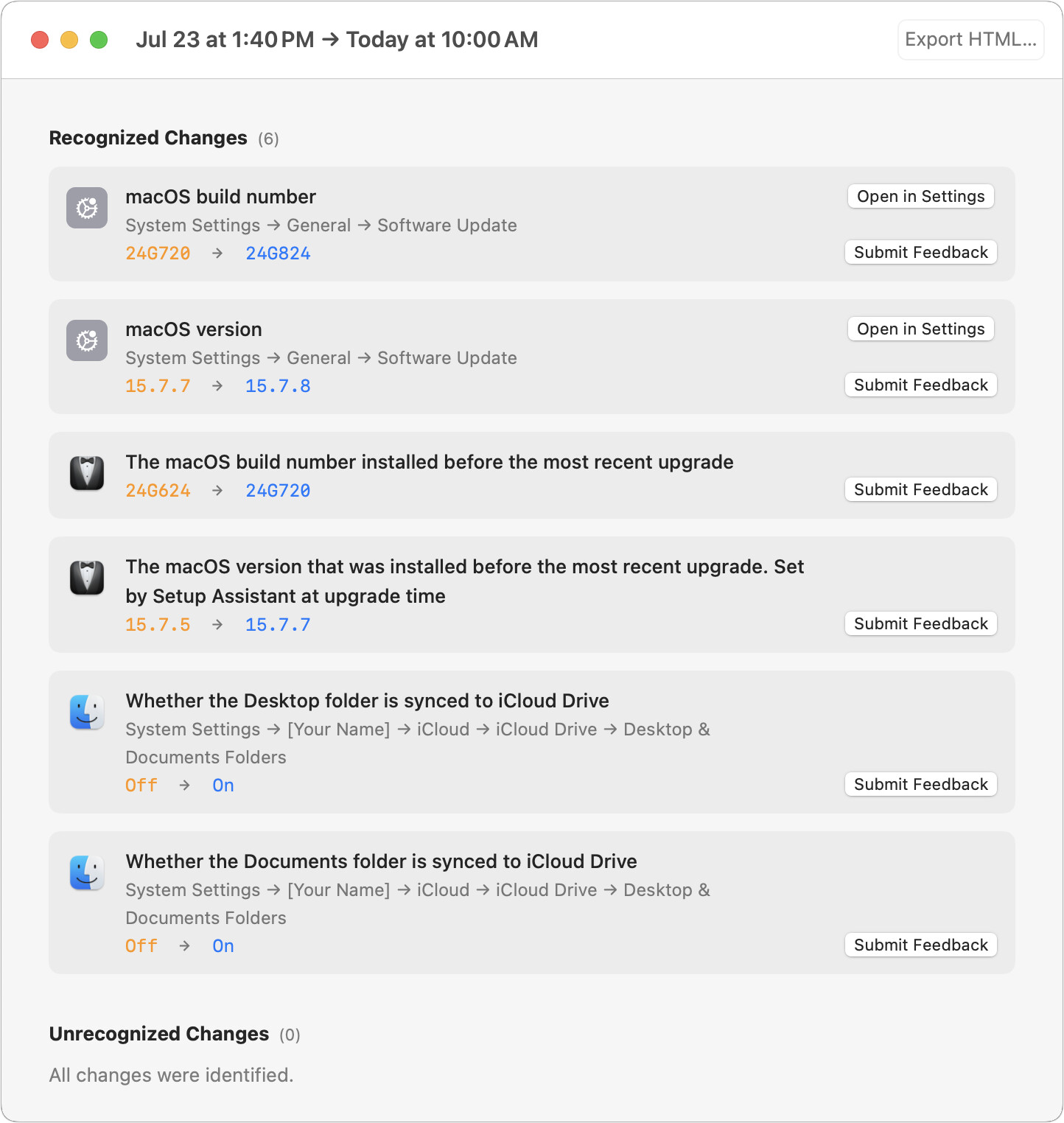This screenshot has height=1123, width=1064.
Task: Click the Setup Assistant icon beside macOS version installed
Action: [x=87, y=578]
